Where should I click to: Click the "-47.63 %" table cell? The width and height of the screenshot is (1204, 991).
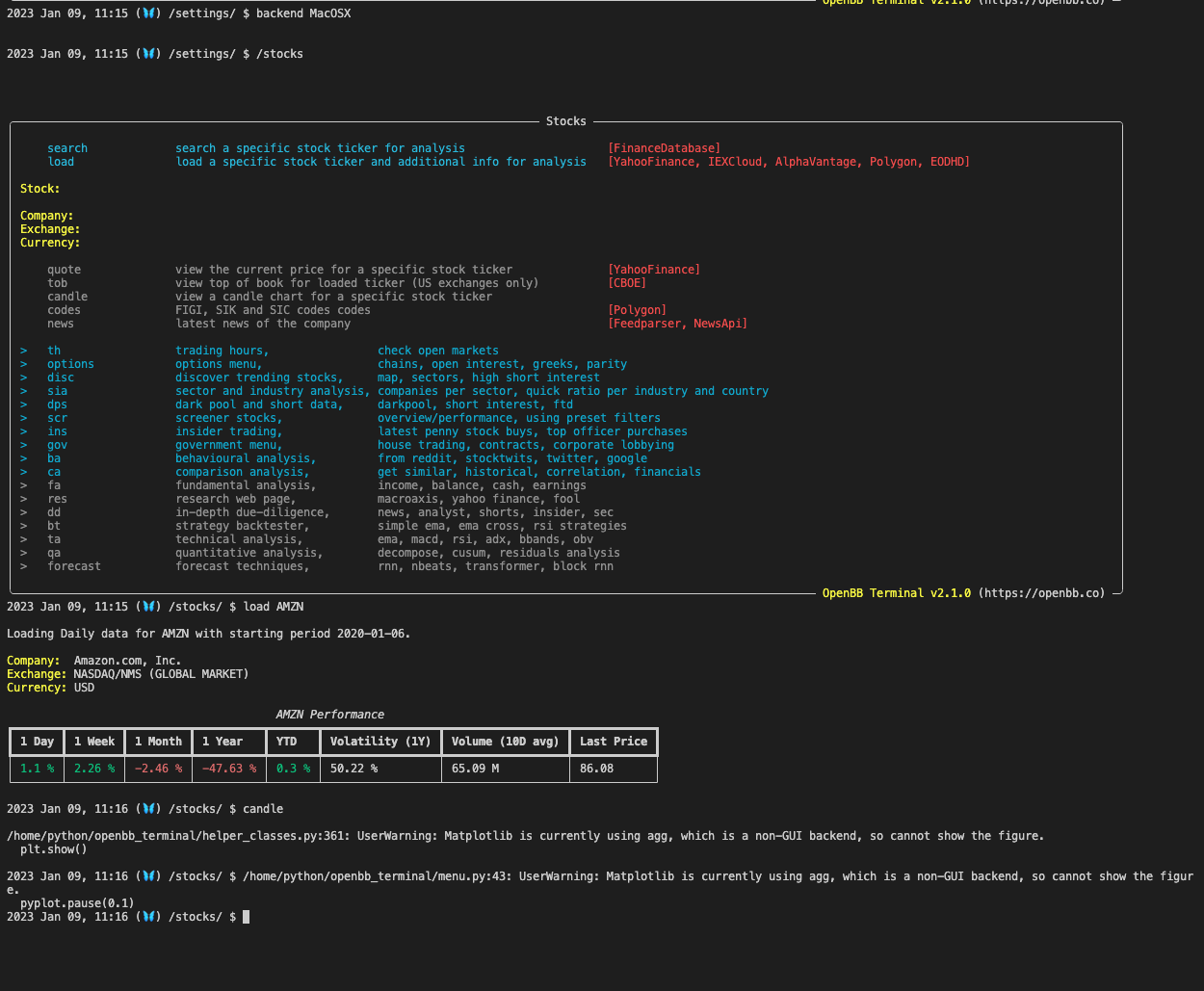pos(229,769)
